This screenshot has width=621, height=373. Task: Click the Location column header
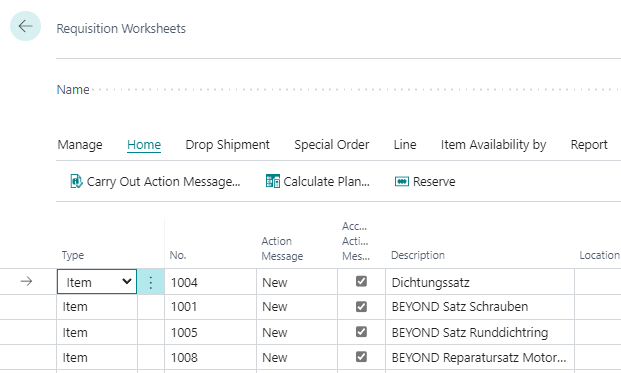[600, 255]
